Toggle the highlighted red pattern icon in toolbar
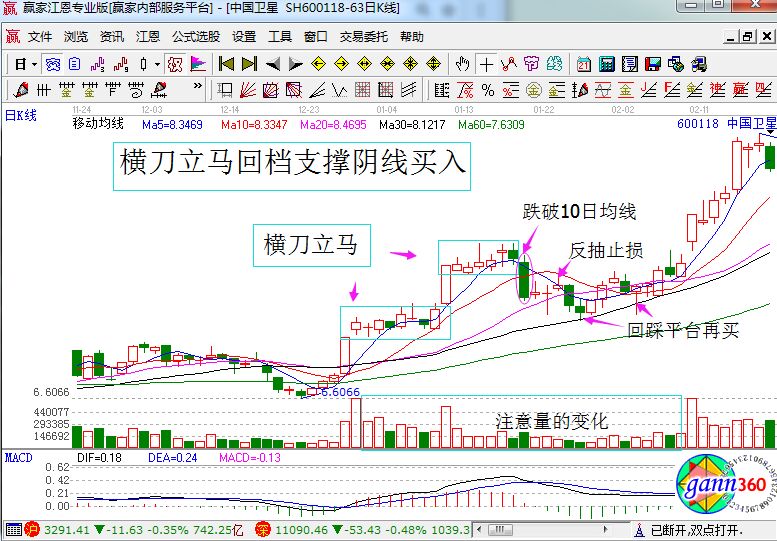This screenshot has width=777, height=541. (x=175, y=64)
